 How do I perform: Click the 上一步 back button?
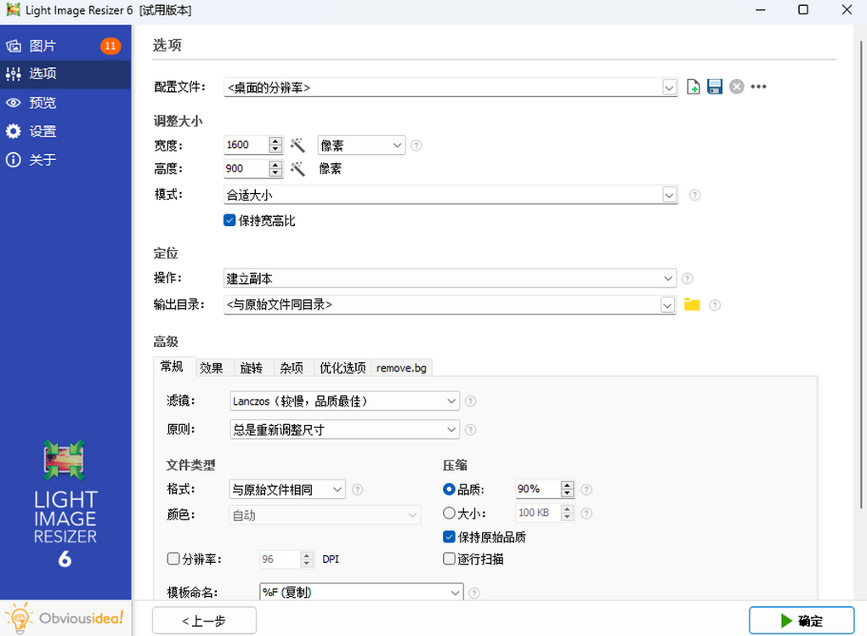(x=204, y=621)
